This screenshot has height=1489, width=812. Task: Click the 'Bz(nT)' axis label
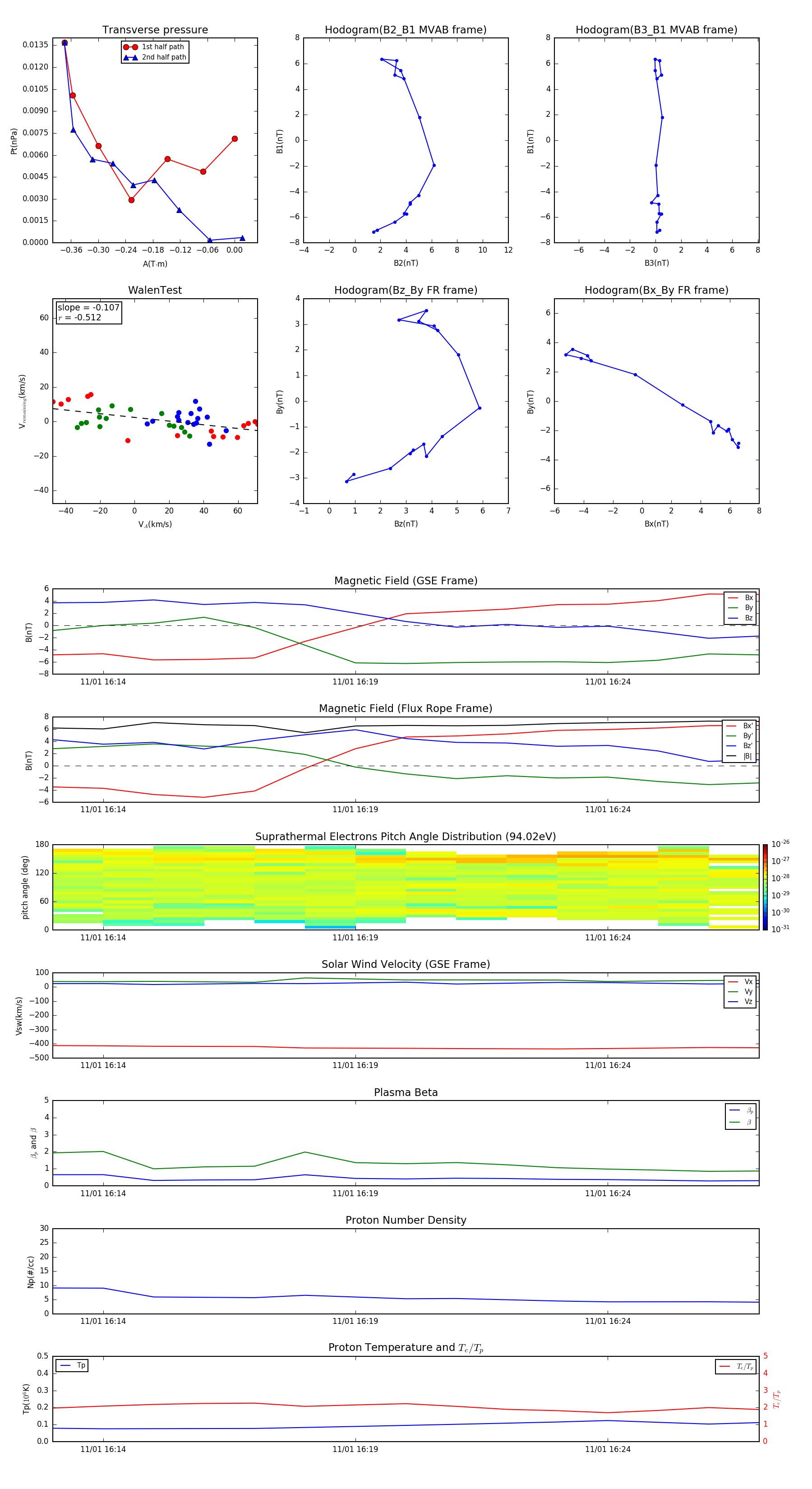[406, 524]
